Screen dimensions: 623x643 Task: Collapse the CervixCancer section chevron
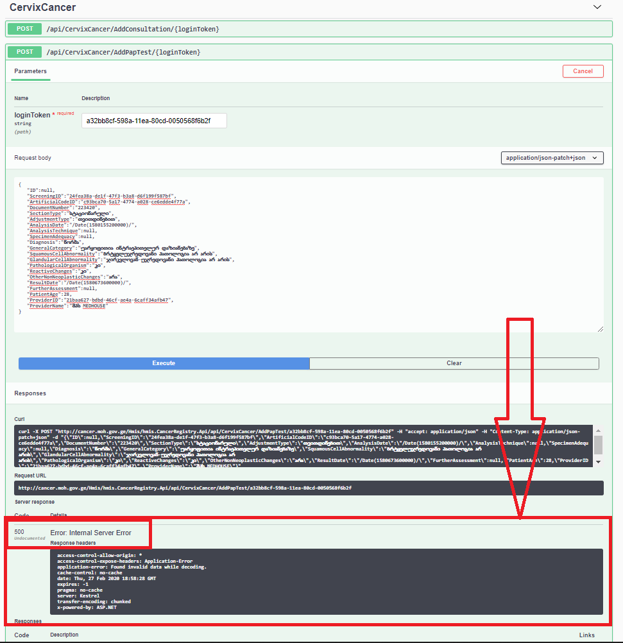(x=597, y=7)
